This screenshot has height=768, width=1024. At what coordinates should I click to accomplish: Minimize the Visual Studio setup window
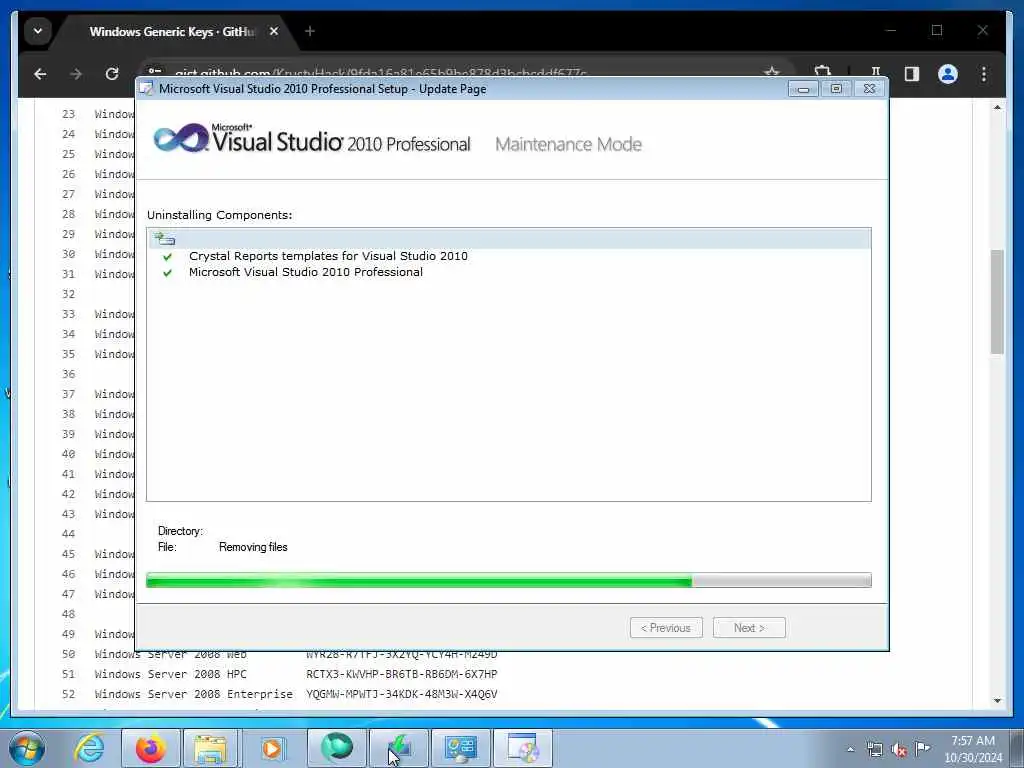click(803, 89)
